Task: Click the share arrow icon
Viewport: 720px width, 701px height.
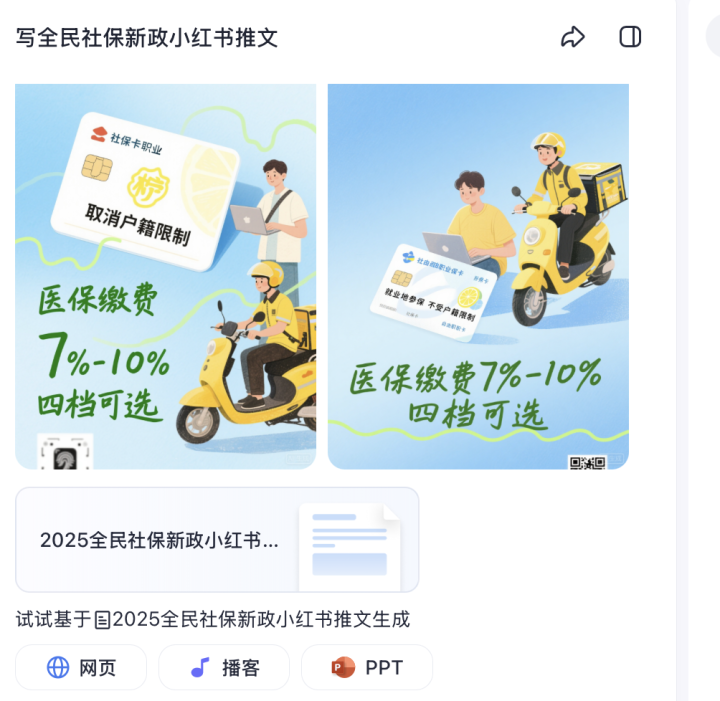Action: tap(573, 37)
